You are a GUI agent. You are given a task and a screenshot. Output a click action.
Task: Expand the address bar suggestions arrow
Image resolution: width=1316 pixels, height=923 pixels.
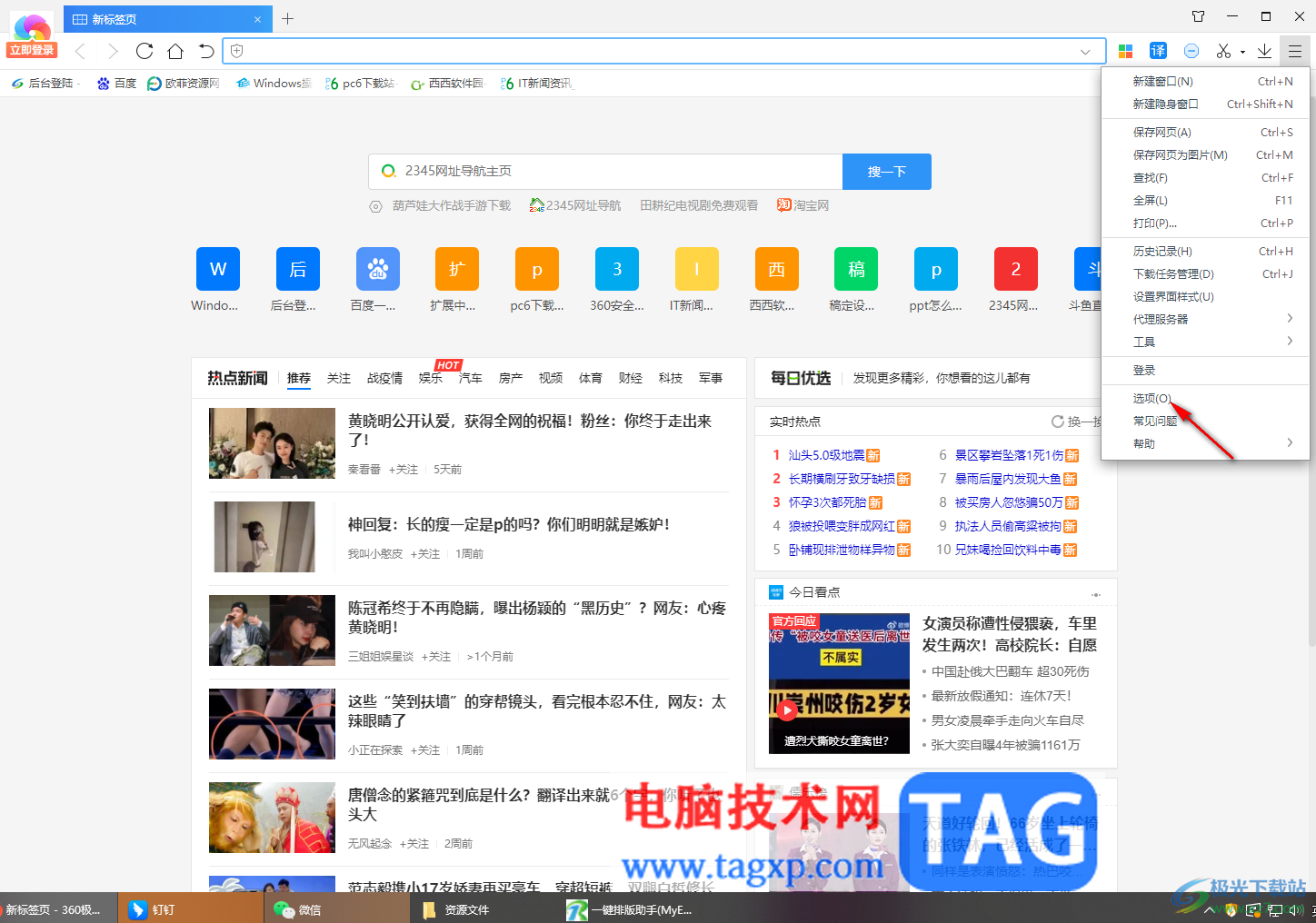click(1086, 51)
